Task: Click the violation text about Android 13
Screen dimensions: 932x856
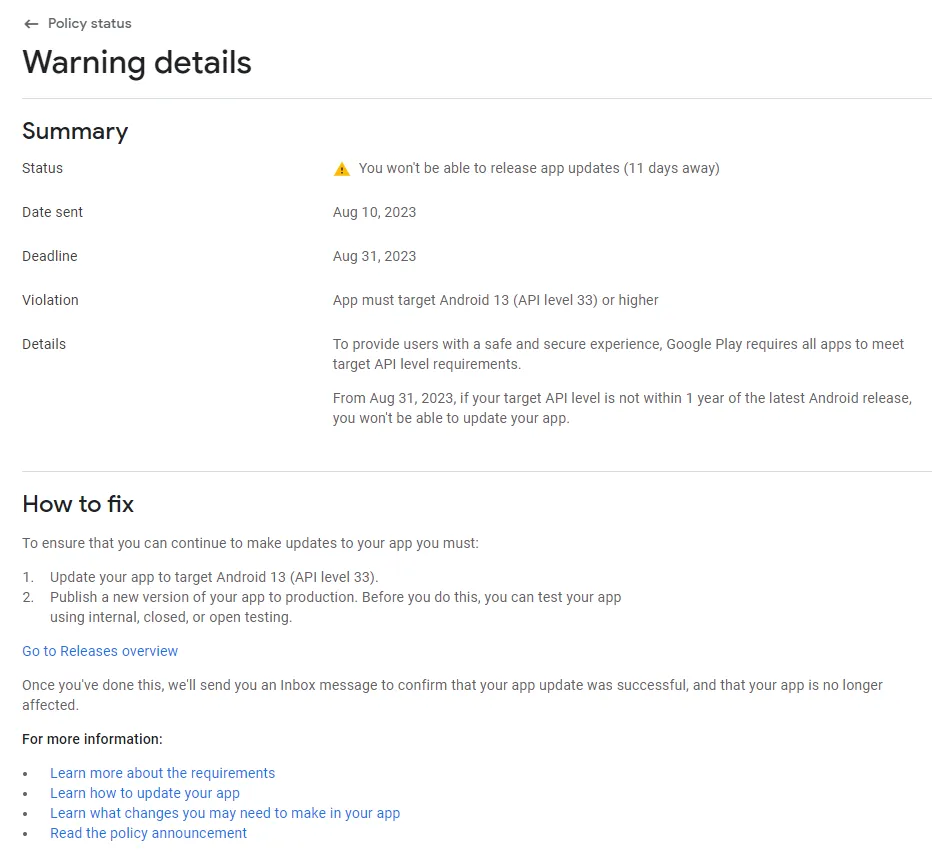Action: click(x=495, y=300)
